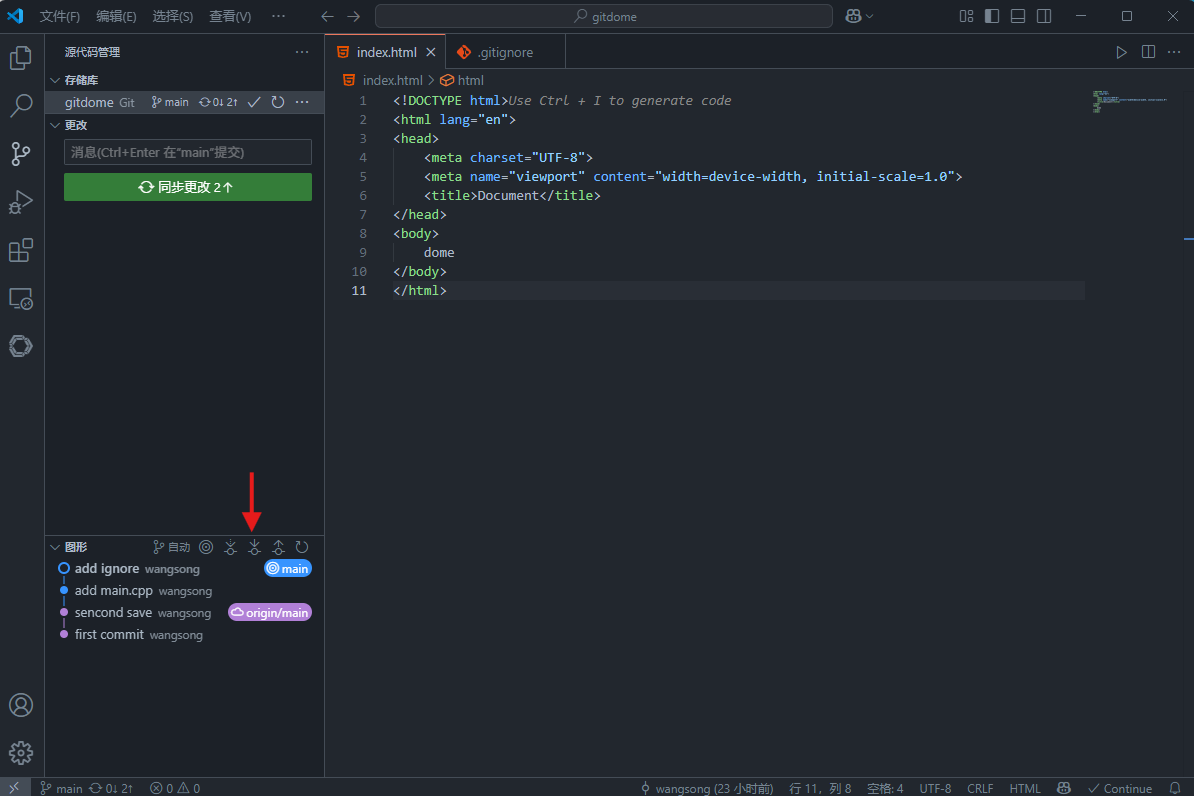Toggle the secondary sidebar visibility
The height and width of the screenshot is (796, 1194).
pos(1042,16)
